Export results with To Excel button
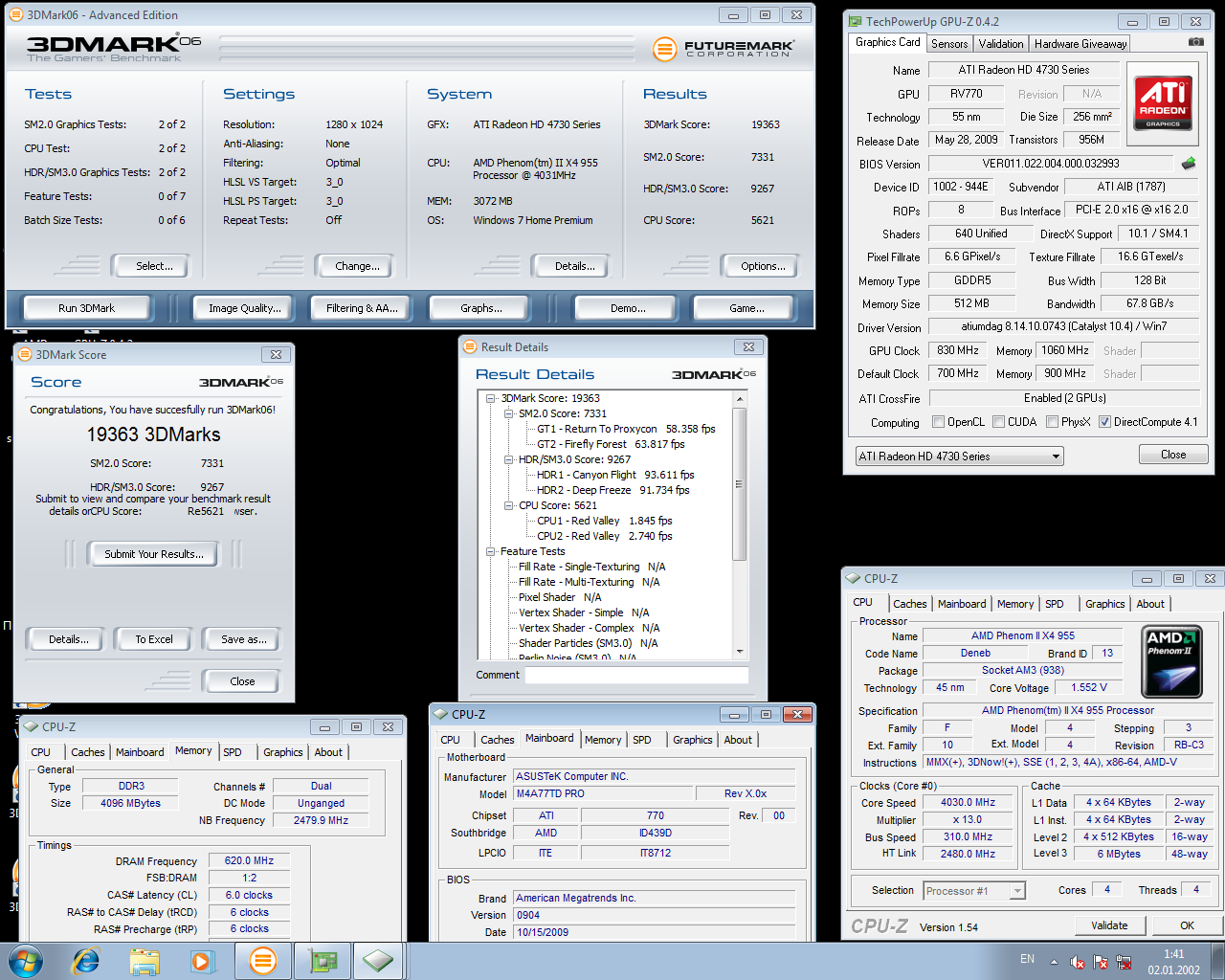Screen dimensions: 1225x980 click(x=154, y=639)
